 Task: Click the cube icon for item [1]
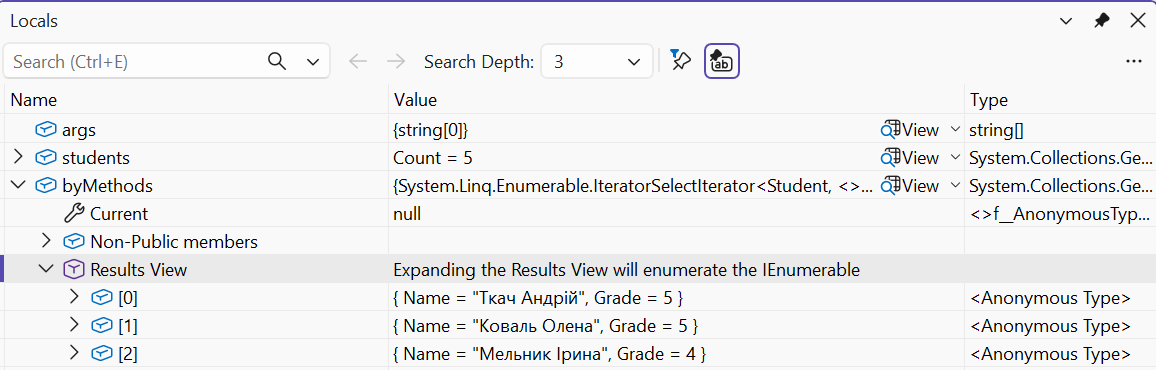point(101,325)
